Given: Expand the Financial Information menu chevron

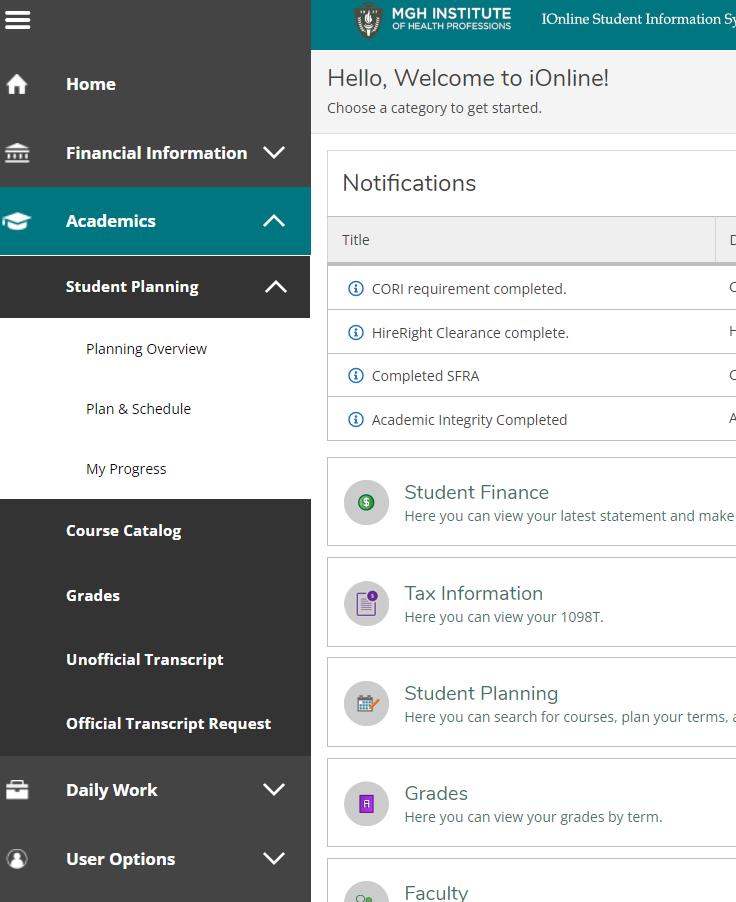Looking at the screenshot, I should pyautogui.click(x=274, y=153).
